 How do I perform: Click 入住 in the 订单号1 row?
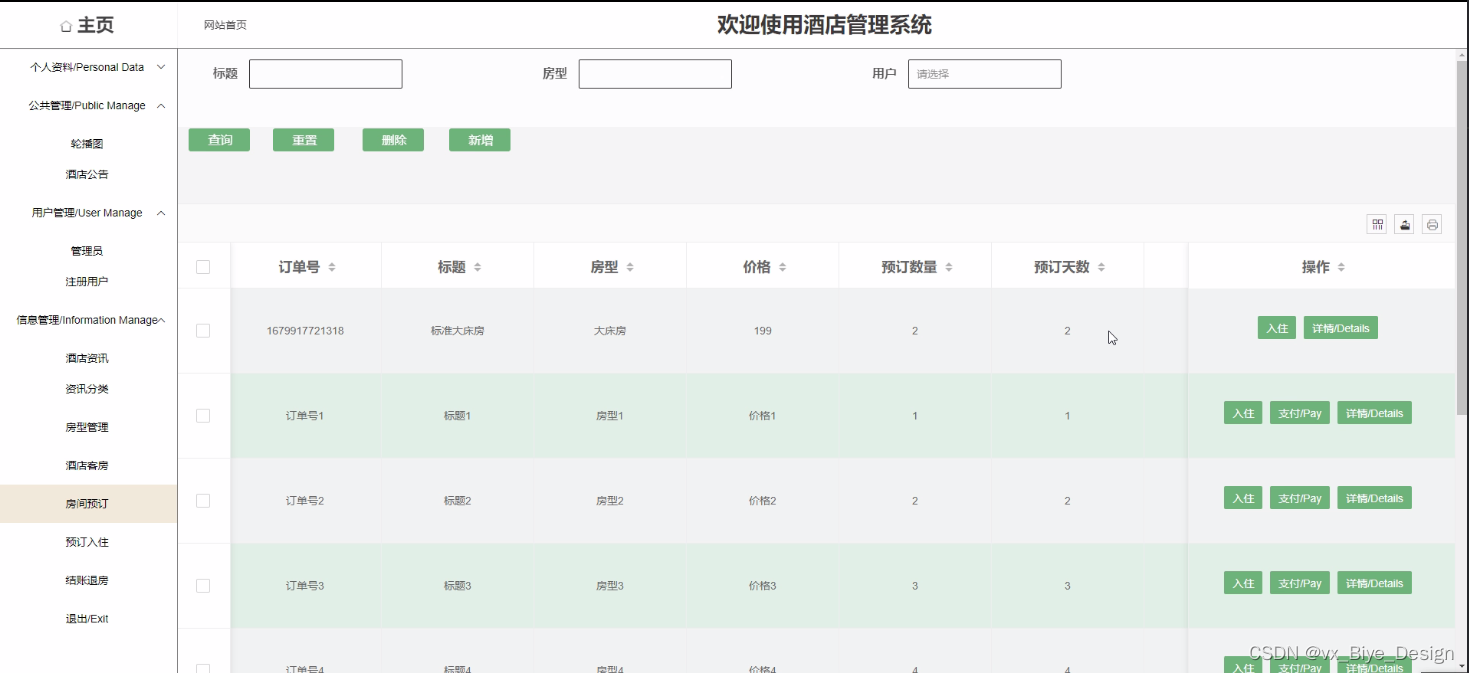[1243, 413]
